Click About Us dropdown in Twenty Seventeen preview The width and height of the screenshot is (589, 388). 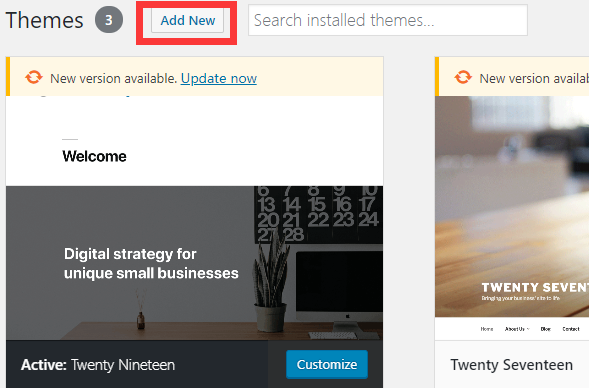(x=517, y=329)
